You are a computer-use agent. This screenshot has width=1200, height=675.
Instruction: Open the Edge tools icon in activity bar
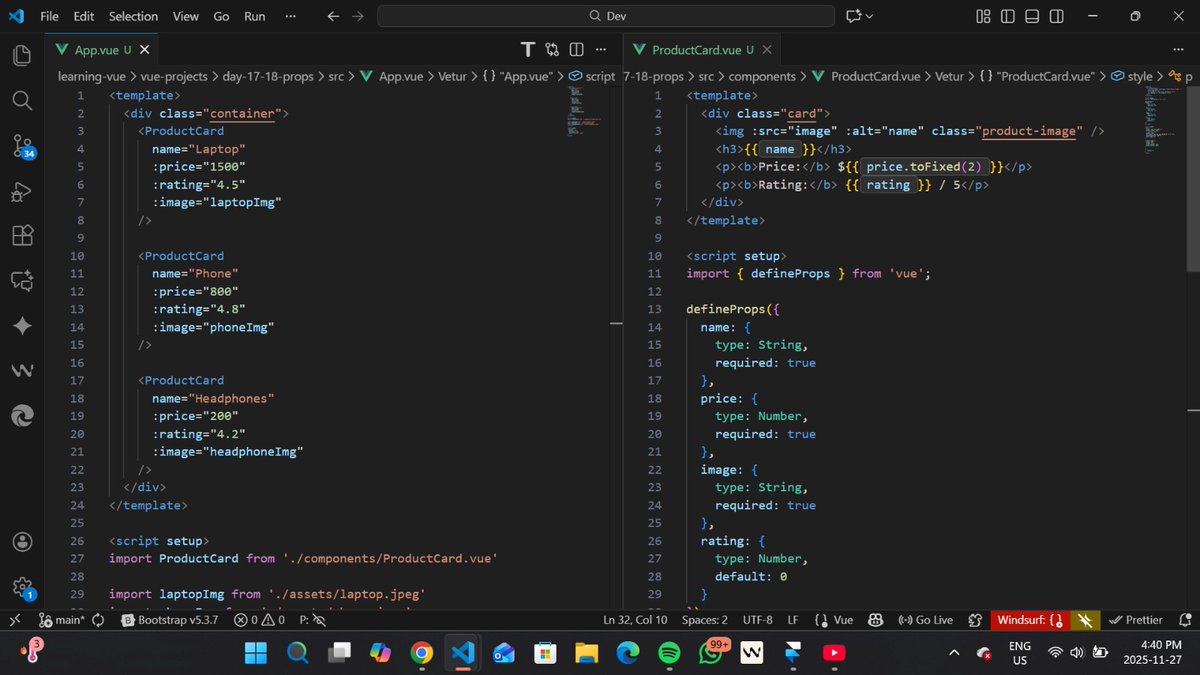click(x=21, y=416)
